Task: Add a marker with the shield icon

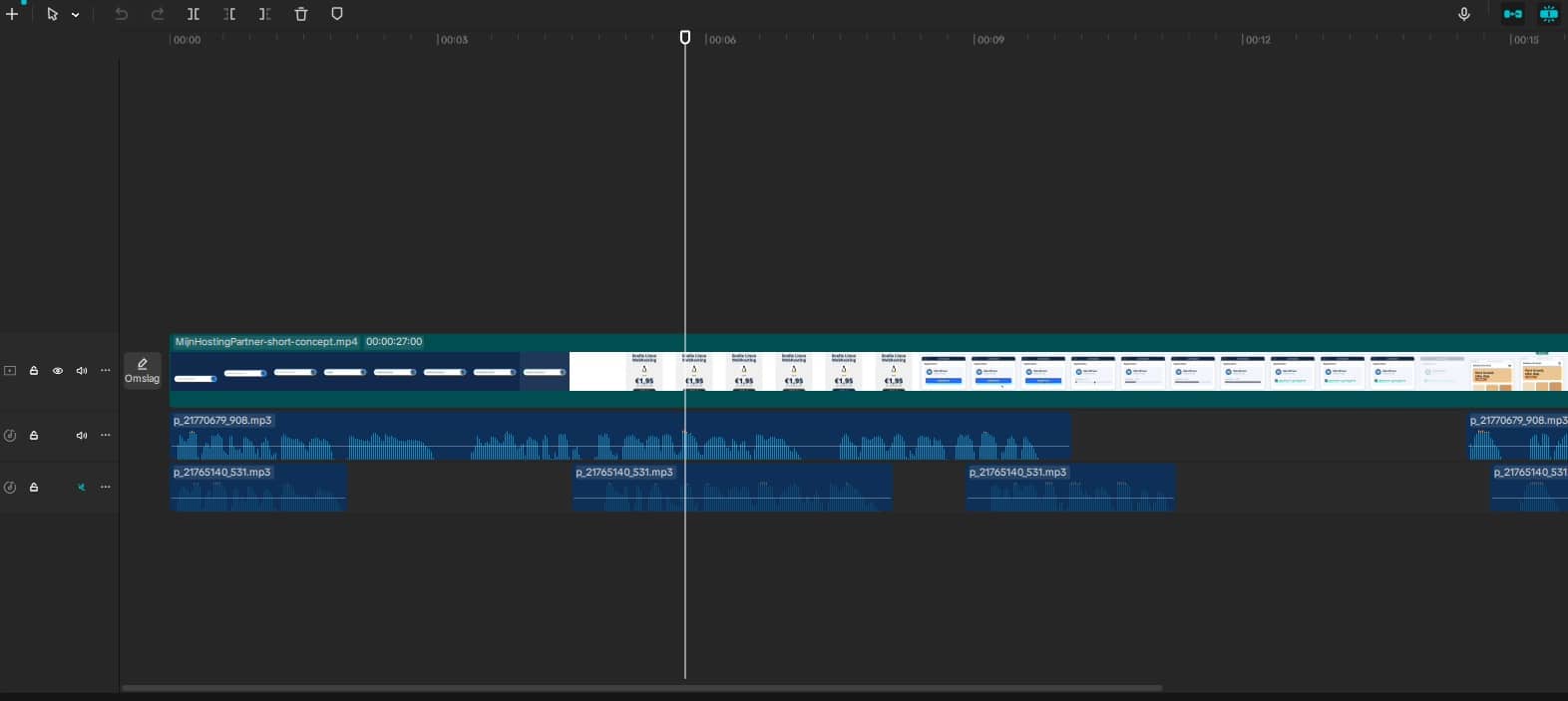Action: (337, 14)
